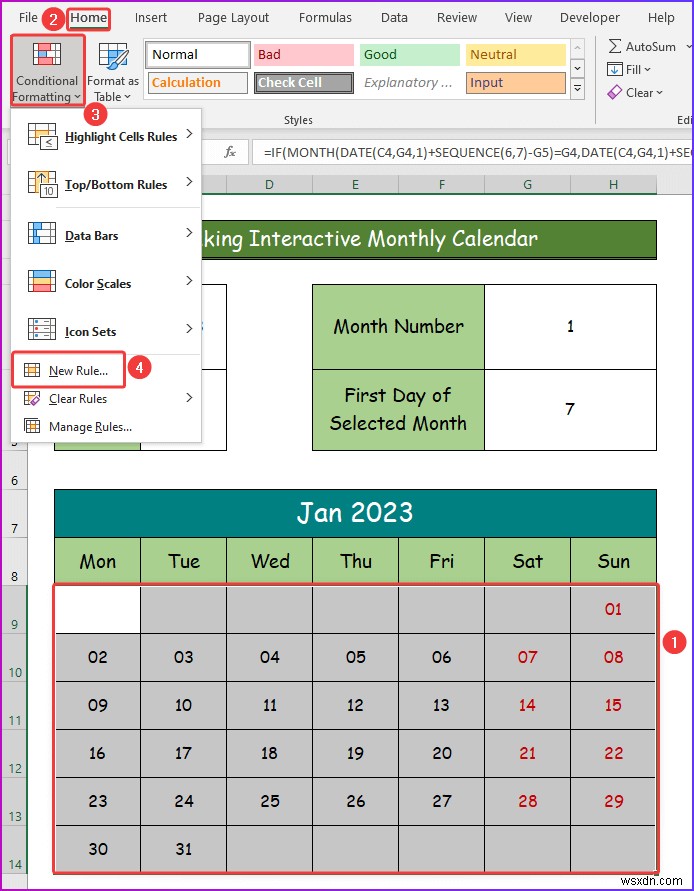Click the New Rule grid icon
The height and width of the screenshot is (891, 694).
32,370
